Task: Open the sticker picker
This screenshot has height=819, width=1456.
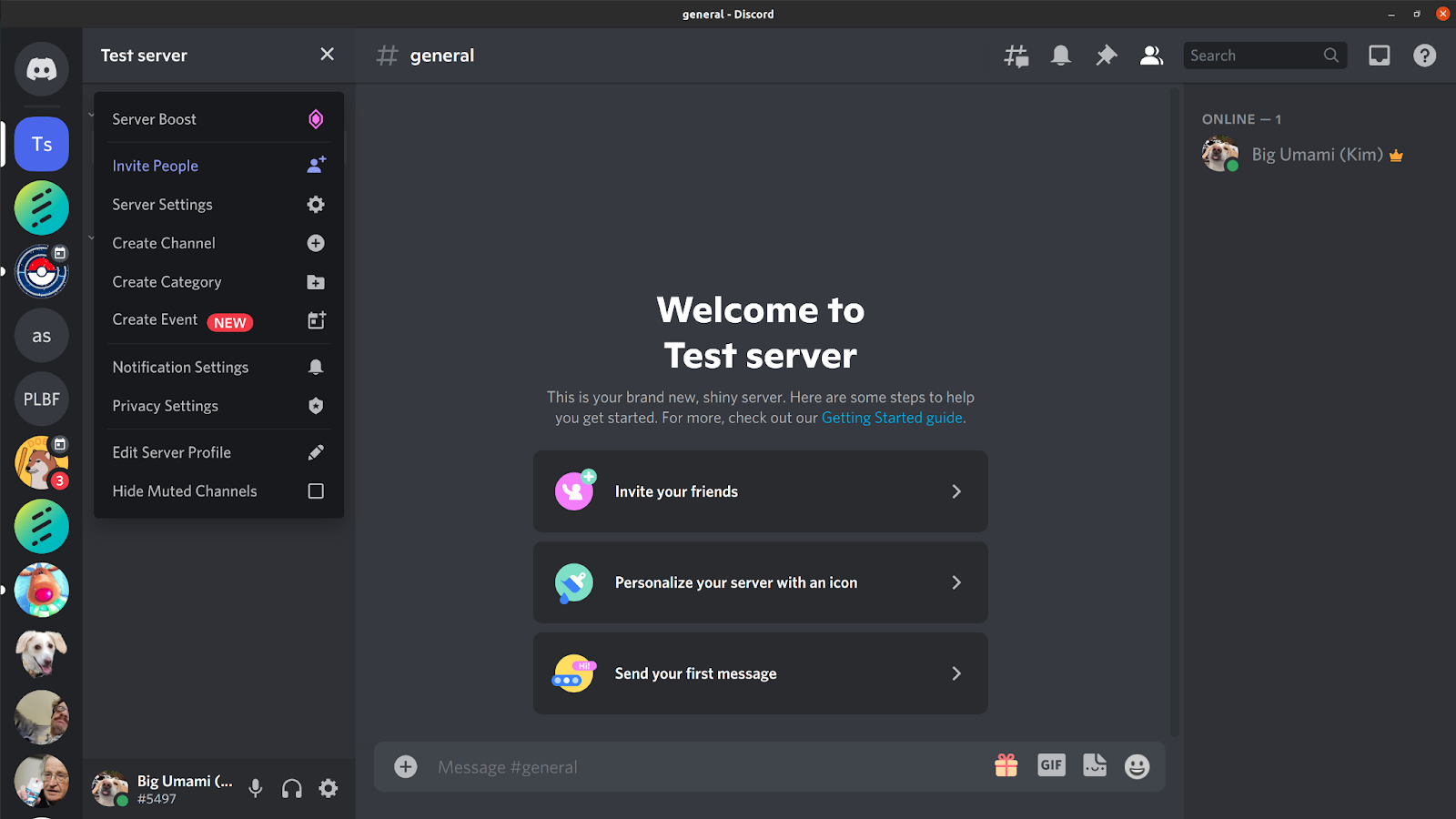Action: (x=1095, y=765)
